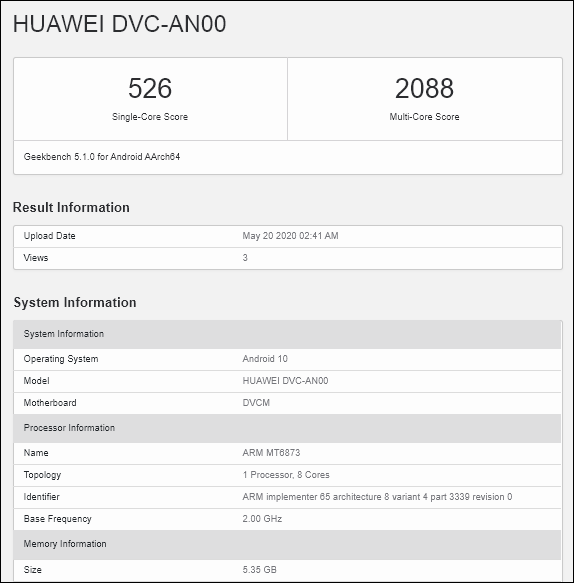Viewport: 574px width, 583px height.
Task: Select the Motherboard value DVCM
Action: [x=256, y=403]
